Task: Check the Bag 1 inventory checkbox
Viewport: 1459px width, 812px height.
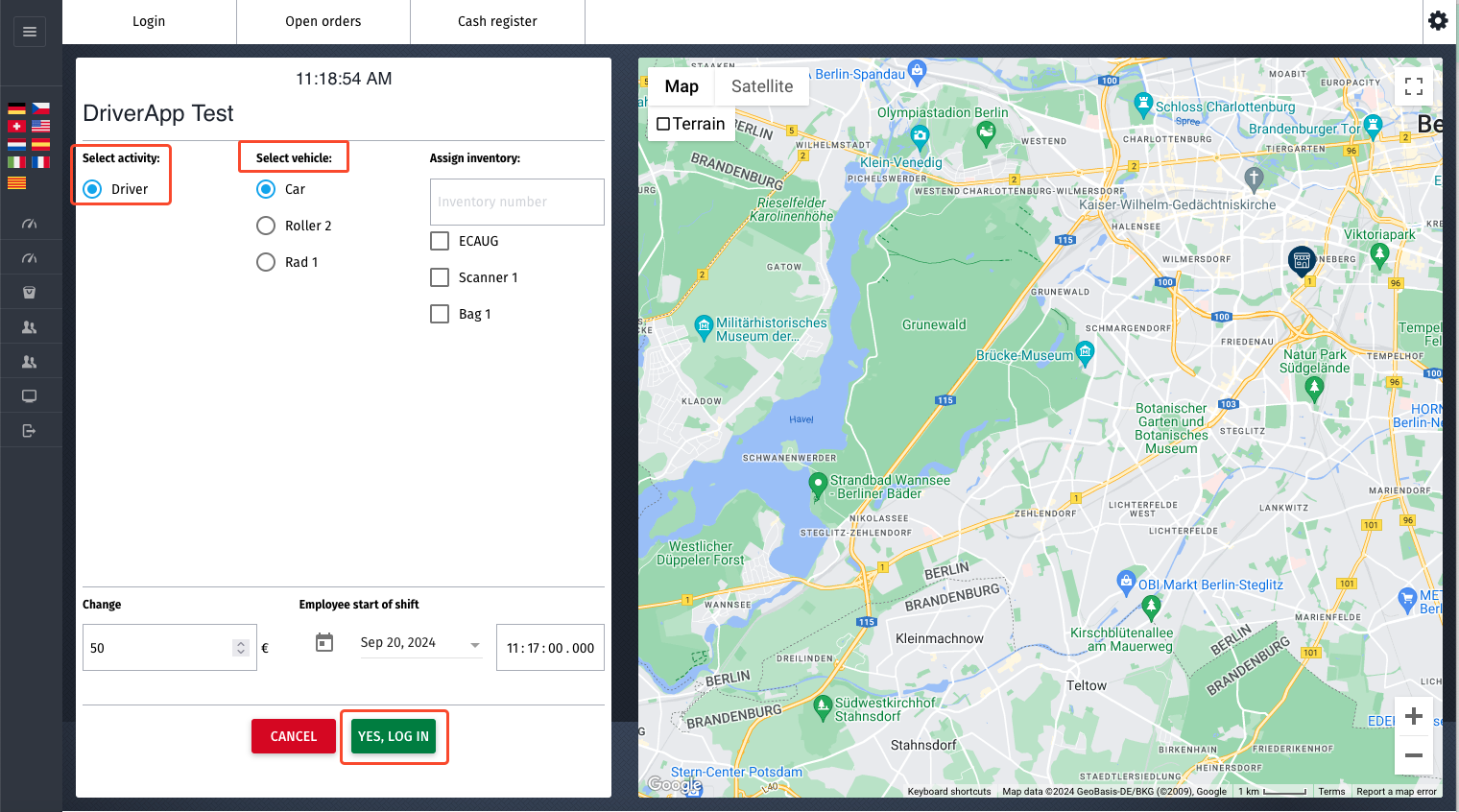Action: pyautogui.click(x=440, y=314)
